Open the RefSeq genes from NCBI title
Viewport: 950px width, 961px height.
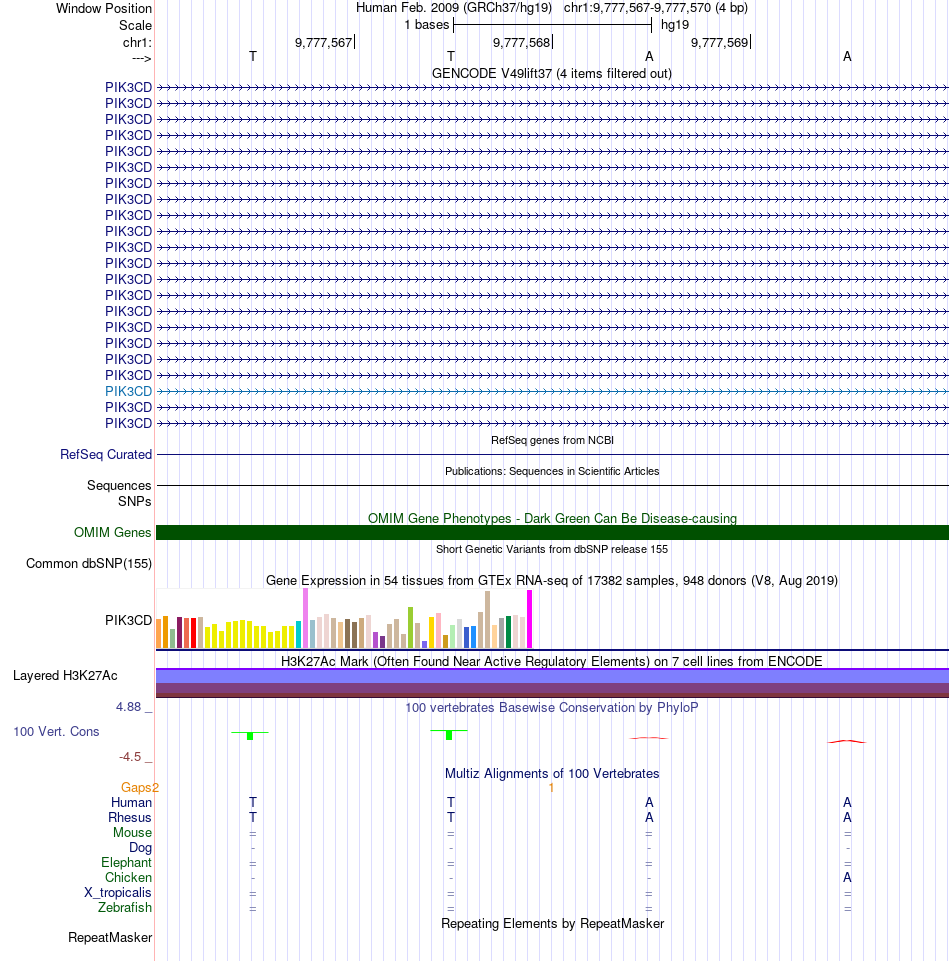(x=552, y=440)
